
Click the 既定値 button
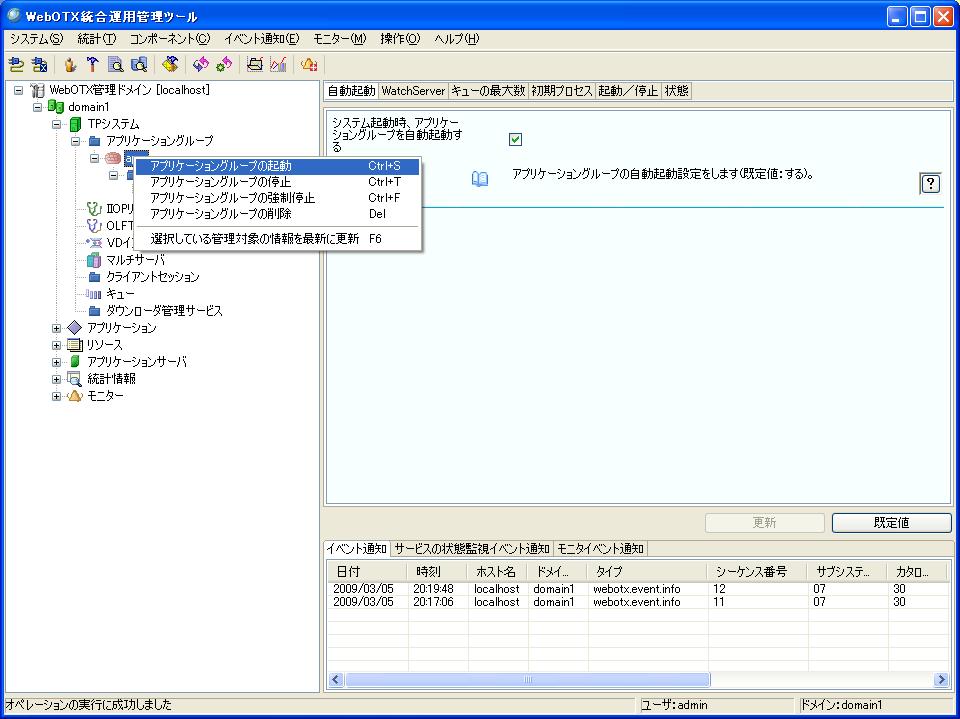click(x=891, y=523)
